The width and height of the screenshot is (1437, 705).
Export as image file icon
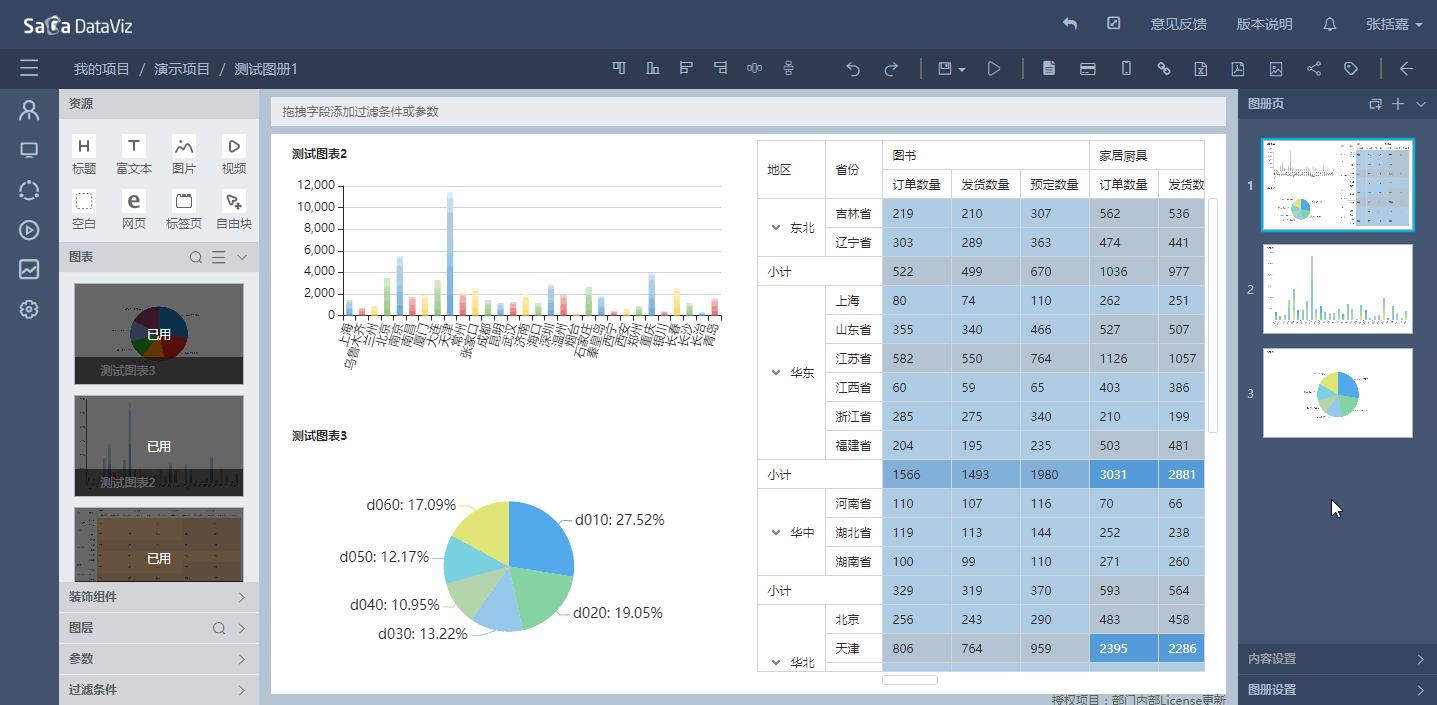(1276, 68)
